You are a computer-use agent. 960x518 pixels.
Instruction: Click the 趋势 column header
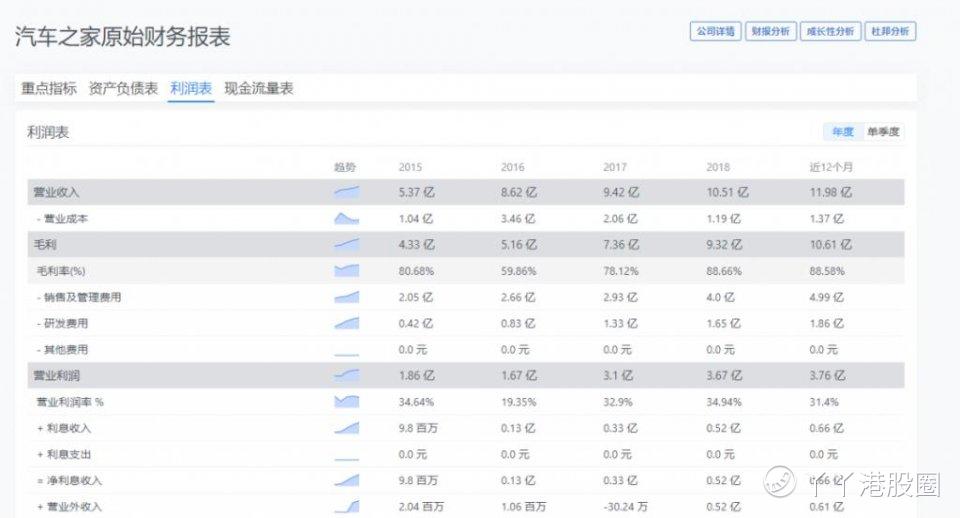point(345,167)
